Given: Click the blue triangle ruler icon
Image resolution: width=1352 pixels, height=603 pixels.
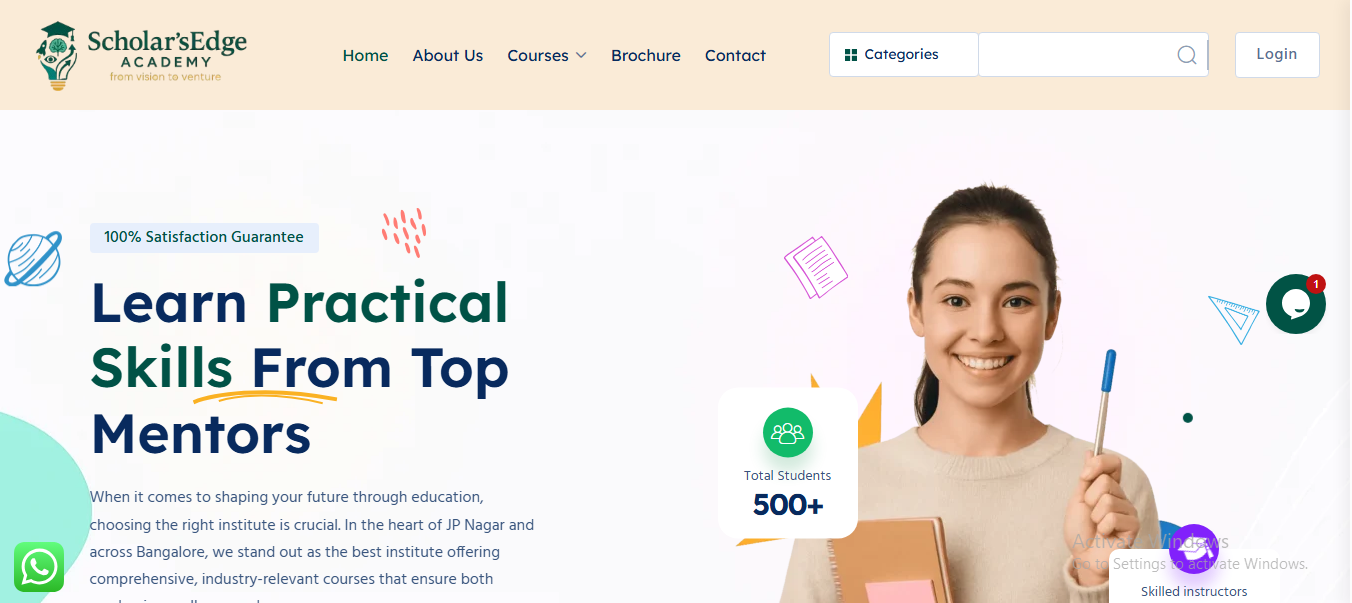Looking at the screenshot, I should pos(1232,318).
